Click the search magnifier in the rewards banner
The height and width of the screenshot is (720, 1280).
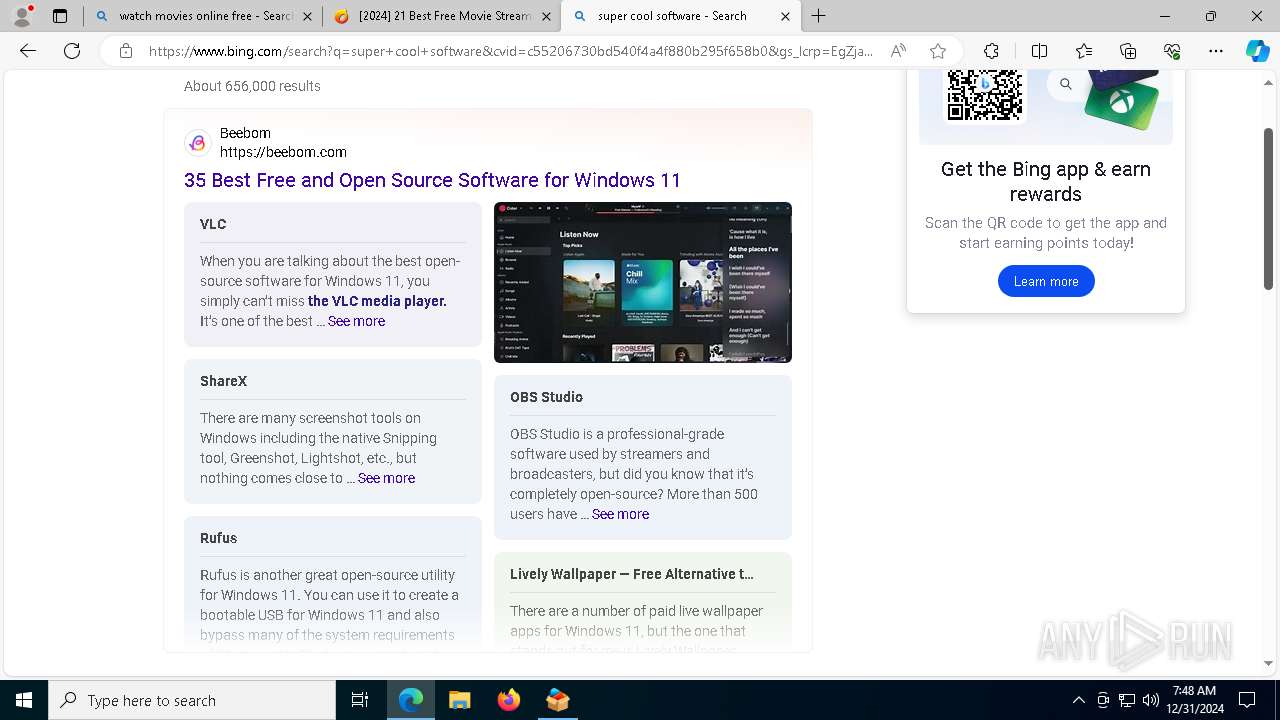pyautogui.click(x=1066, y=84)
